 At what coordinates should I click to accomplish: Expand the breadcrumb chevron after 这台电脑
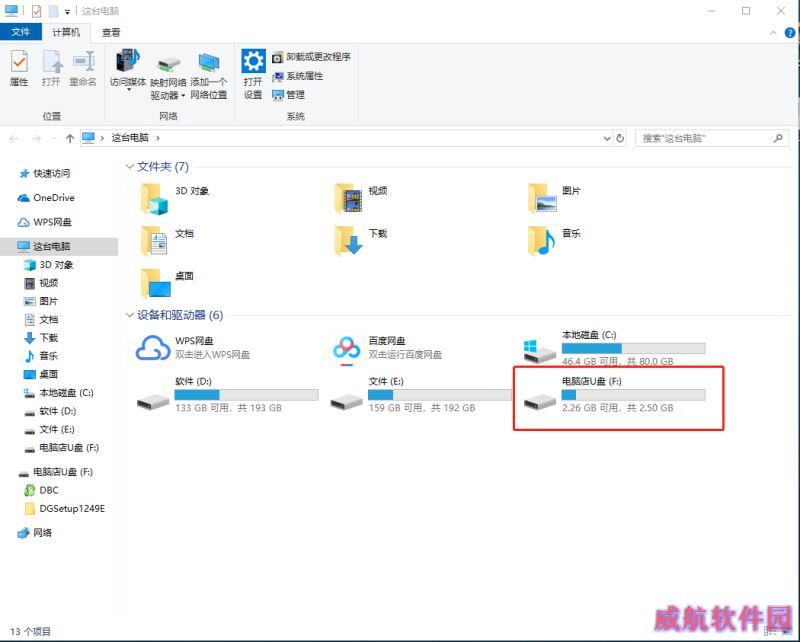point(158,138)
